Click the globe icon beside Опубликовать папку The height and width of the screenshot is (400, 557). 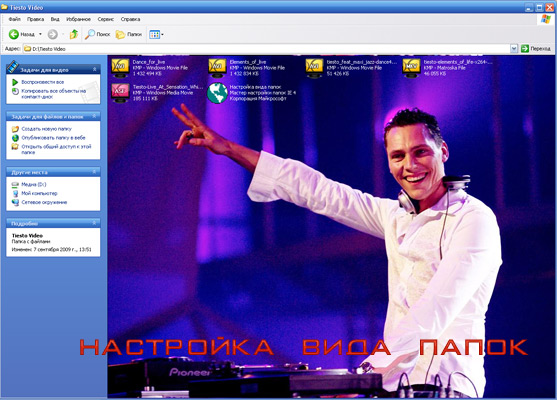pyautogui.click(x=15, y=138)
